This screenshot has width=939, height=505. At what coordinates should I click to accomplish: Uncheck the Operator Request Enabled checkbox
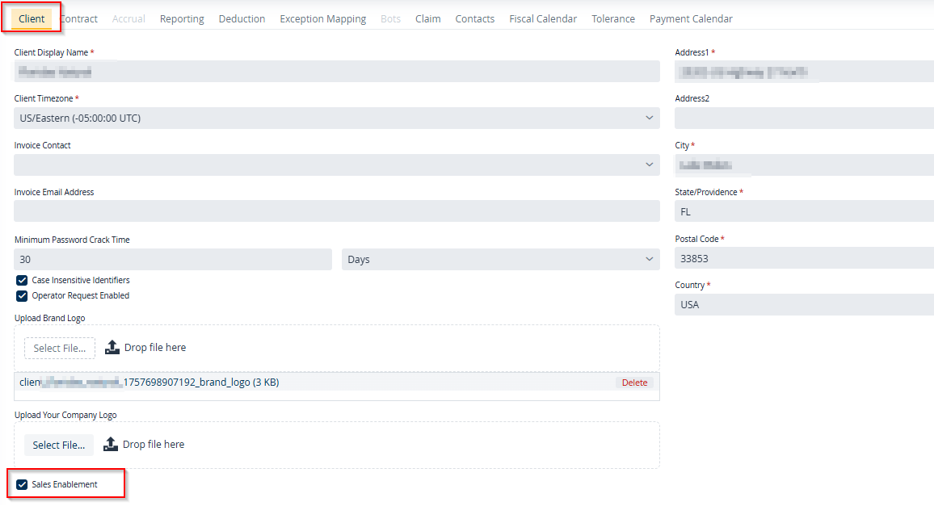pyautogui.click(x=22, y=296)
